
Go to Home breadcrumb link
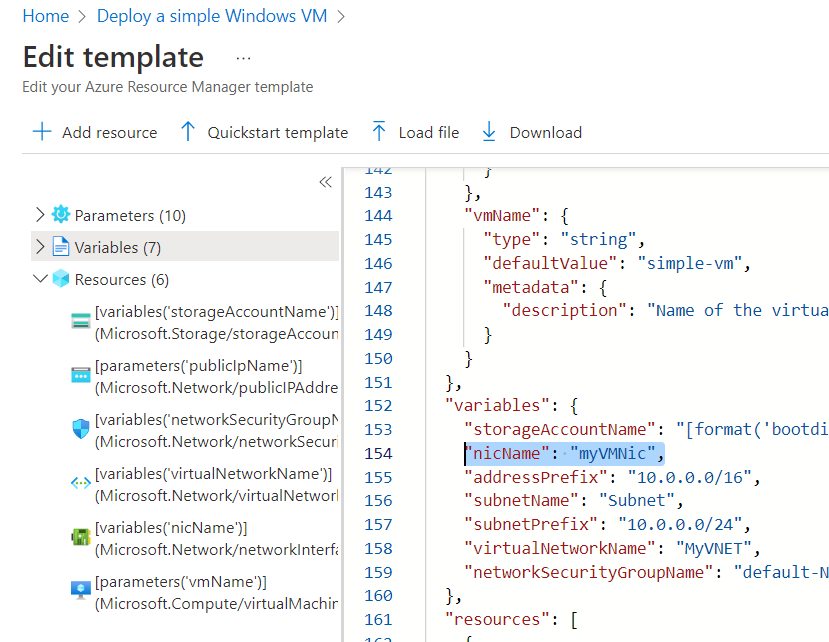[x=46, y=16]
